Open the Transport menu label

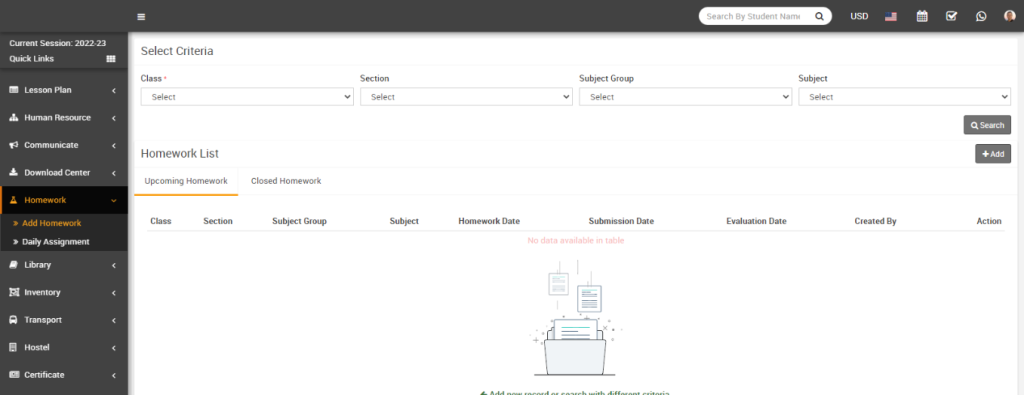pyautogui.click(x=43, y=320)
